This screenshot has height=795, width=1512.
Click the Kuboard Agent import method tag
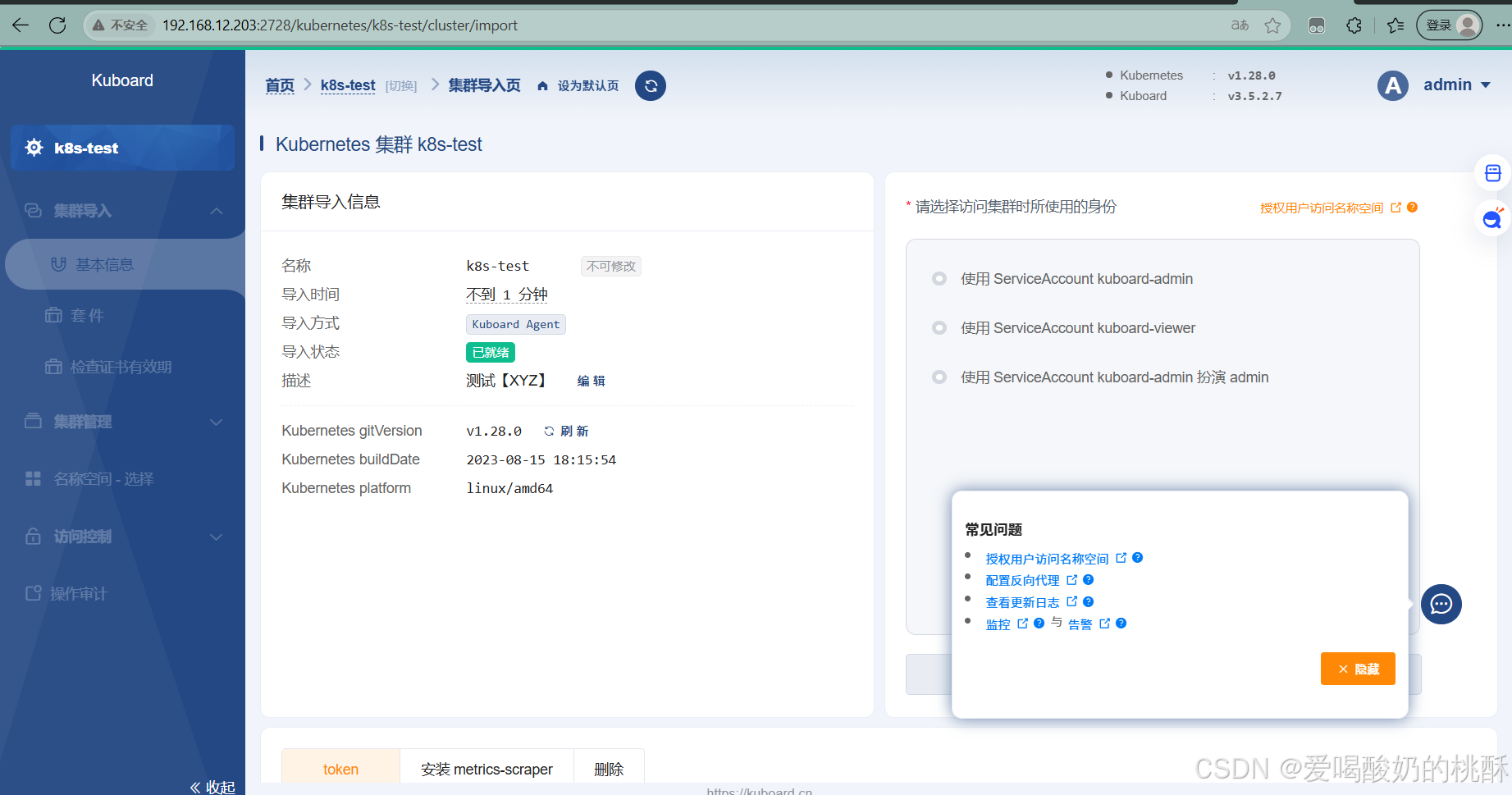516,324
